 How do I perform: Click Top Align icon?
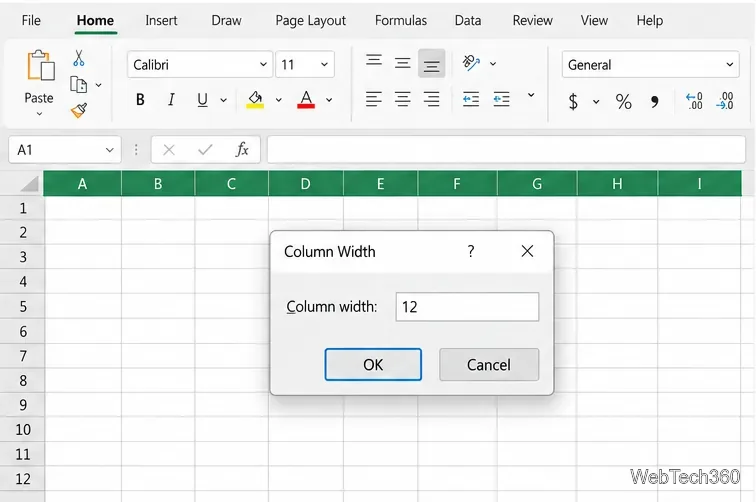(x=374, y=61)
